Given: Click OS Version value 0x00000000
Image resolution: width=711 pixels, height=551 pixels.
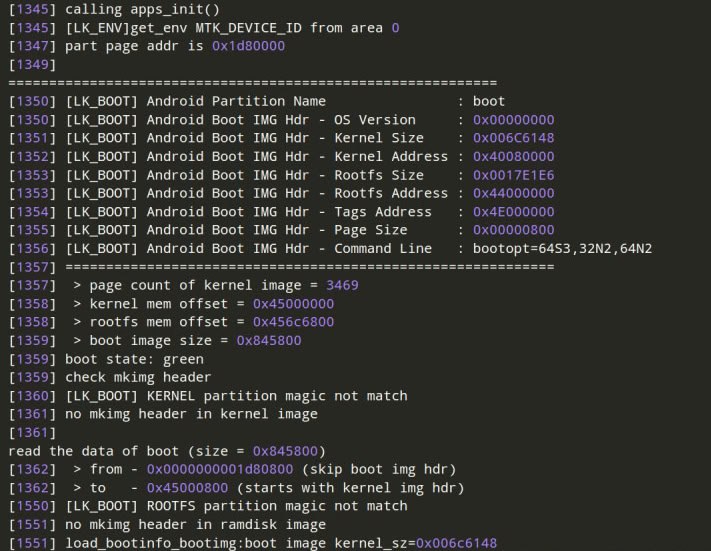Looking at the screenshot, I should click(x=513, y=120).
